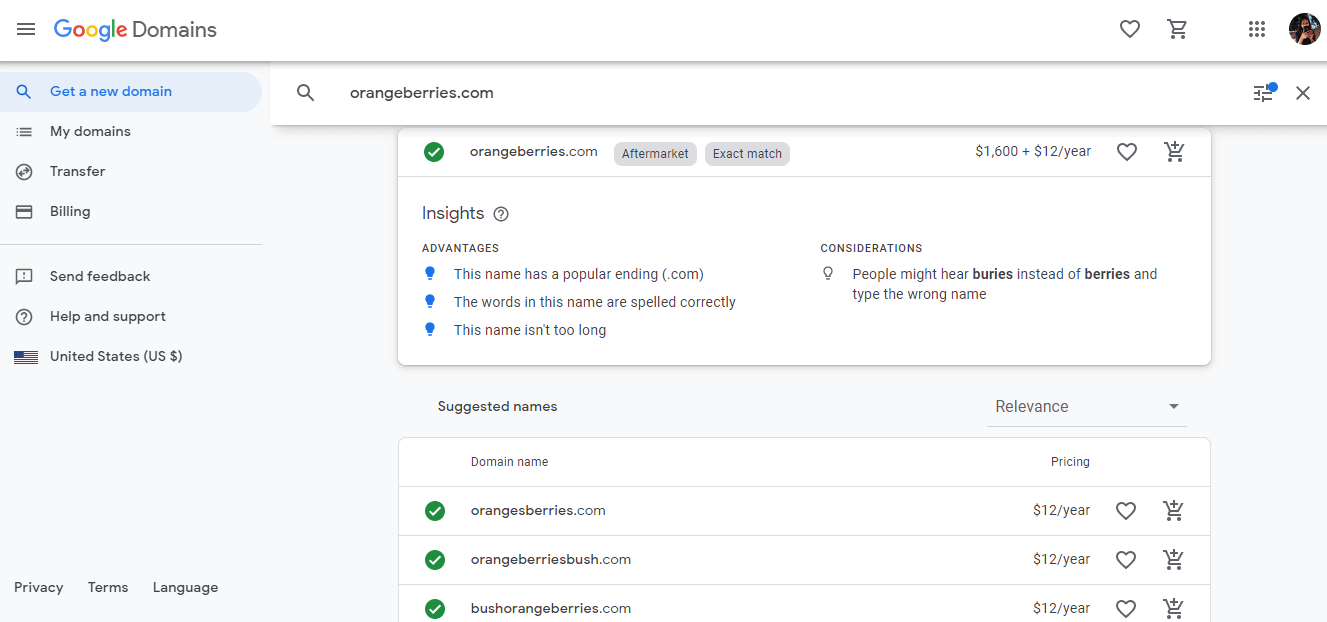Favorite orangeberries.com with heart toggle
1327x622 pixels.
pyautogui.click(x=1127, y=152)
